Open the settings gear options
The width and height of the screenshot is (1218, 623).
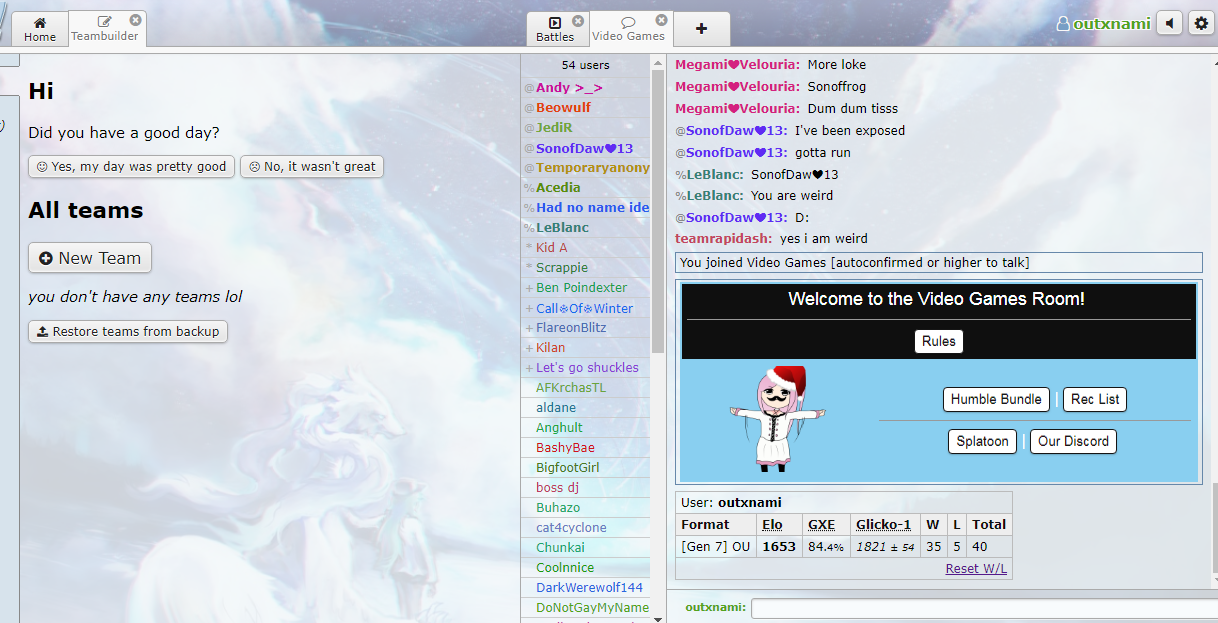1201,23
